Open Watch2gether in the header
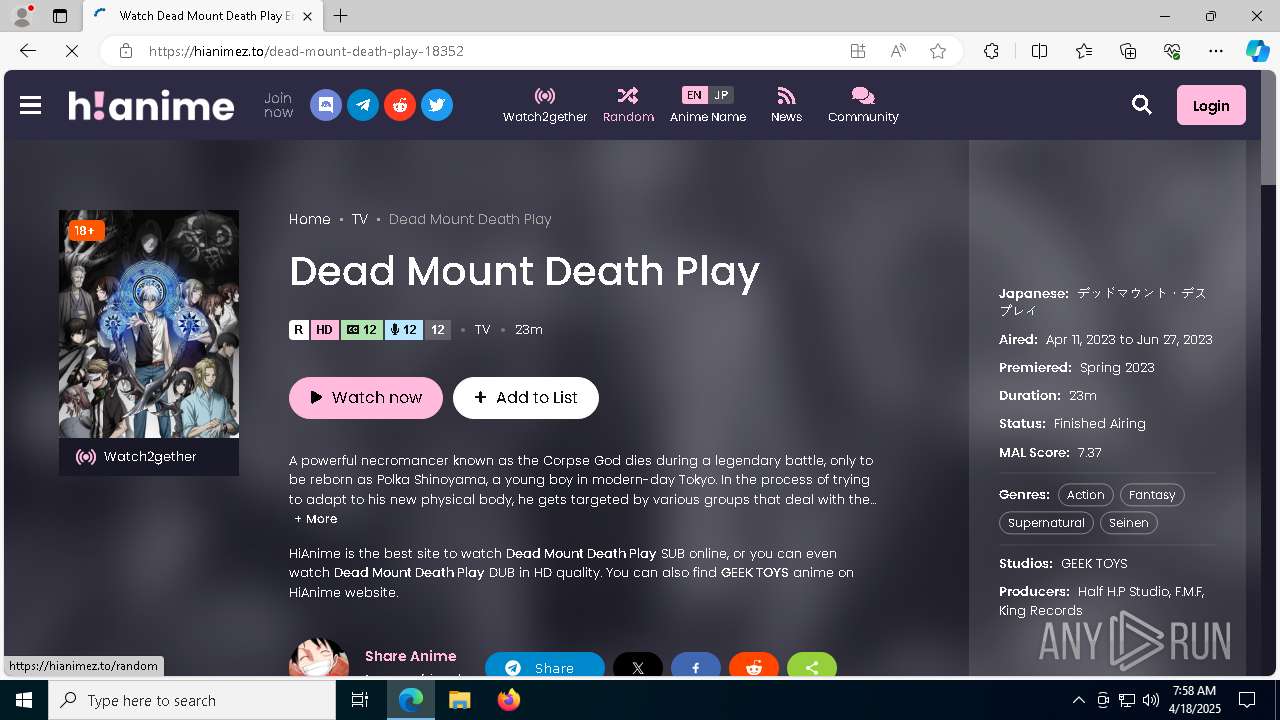This screenshot has height=720, width=1280. tap(545, 105)
